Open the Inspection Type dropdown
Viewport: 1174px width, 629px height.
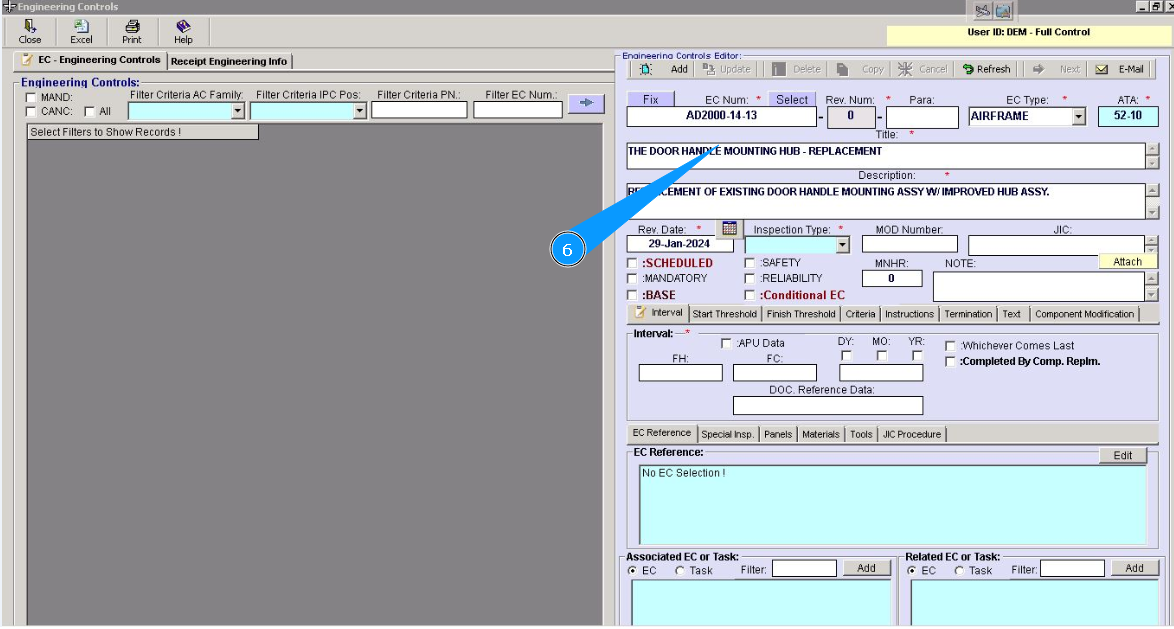click(842, 245)
